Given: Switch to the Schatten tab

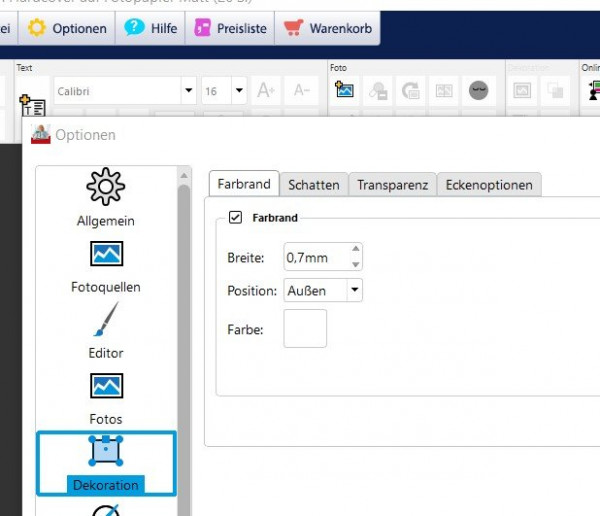Looking at the screenshot, I should 313,185.
